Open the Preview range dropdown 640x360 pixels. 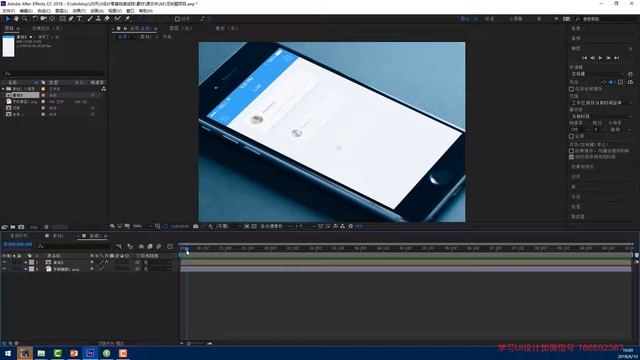pyautogui.click(x=601, y=102)
